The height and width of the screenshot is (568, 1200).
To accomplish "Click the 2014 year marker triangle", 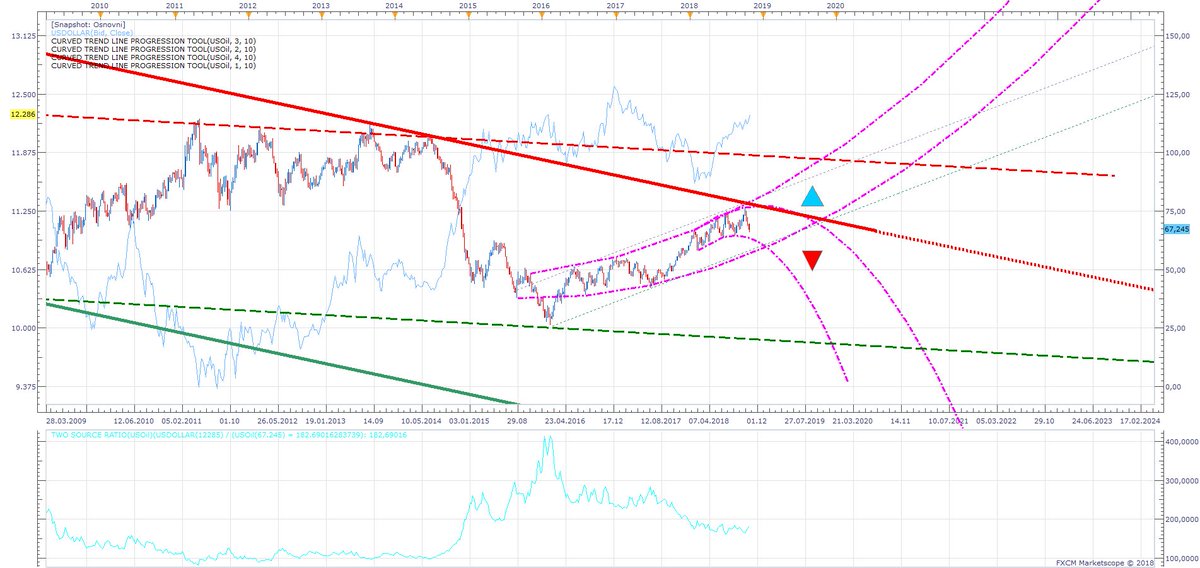I will [x=394, y=14].
